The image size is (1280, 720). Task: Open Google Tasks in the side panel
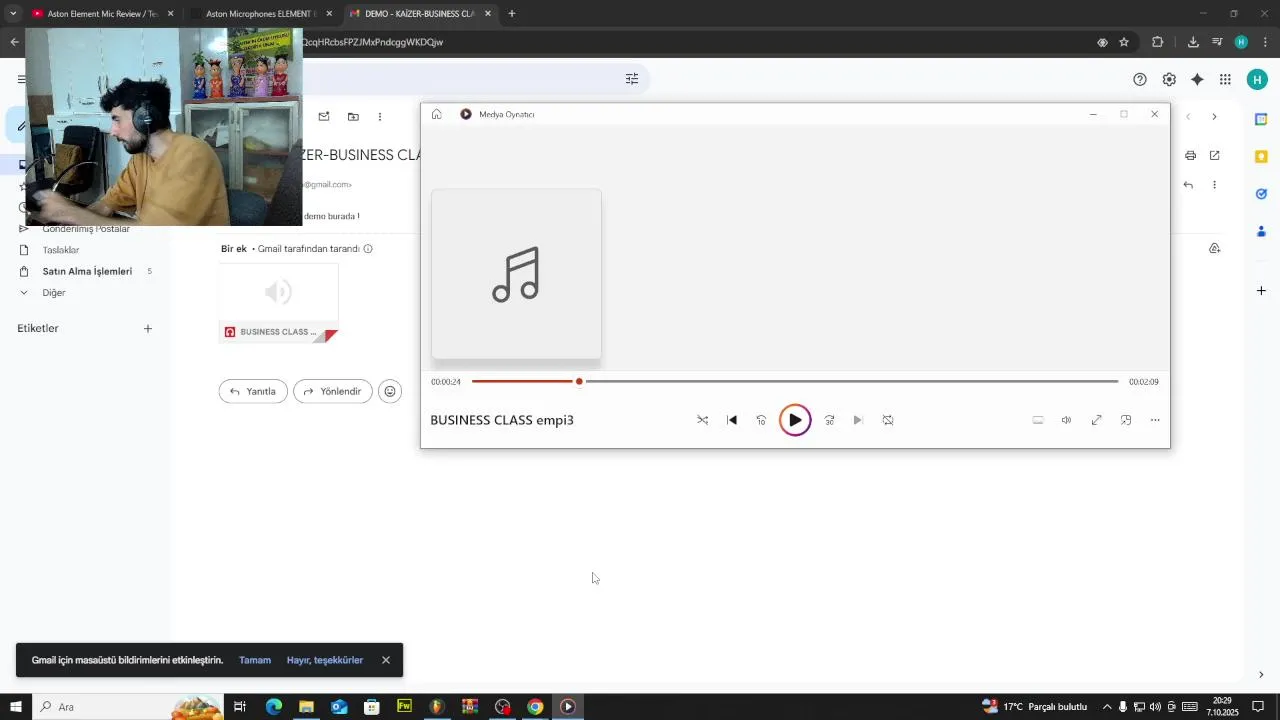[1261, 194]
